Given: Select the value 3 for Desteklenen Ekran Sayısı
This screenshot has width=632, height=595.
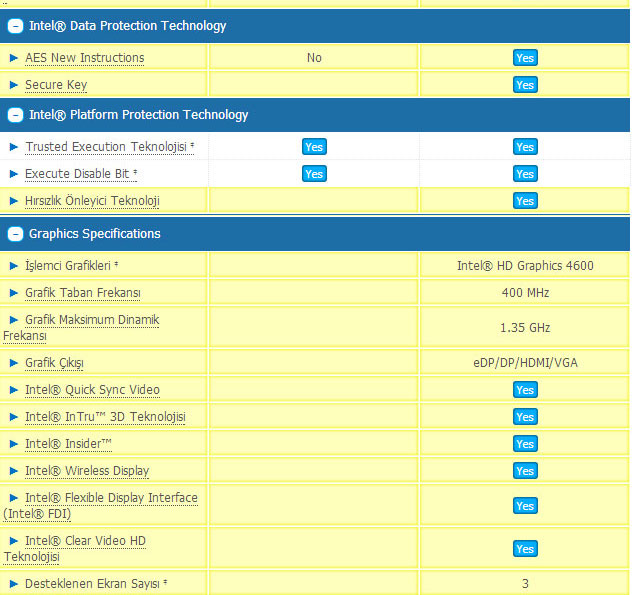Looking at the screenshot, I should click(525, 584).
